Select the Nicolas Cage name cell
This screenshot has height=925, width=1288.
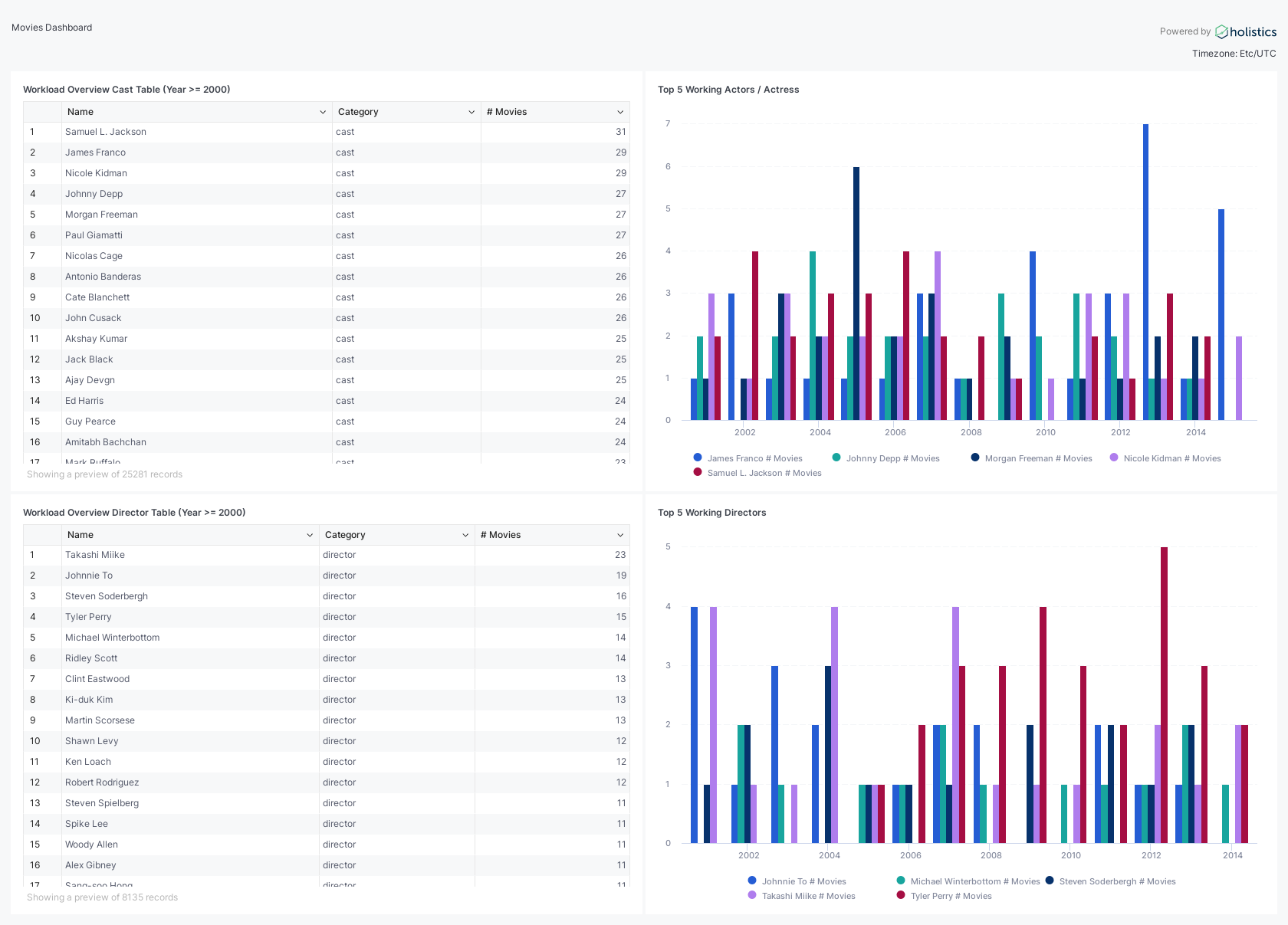196,256
